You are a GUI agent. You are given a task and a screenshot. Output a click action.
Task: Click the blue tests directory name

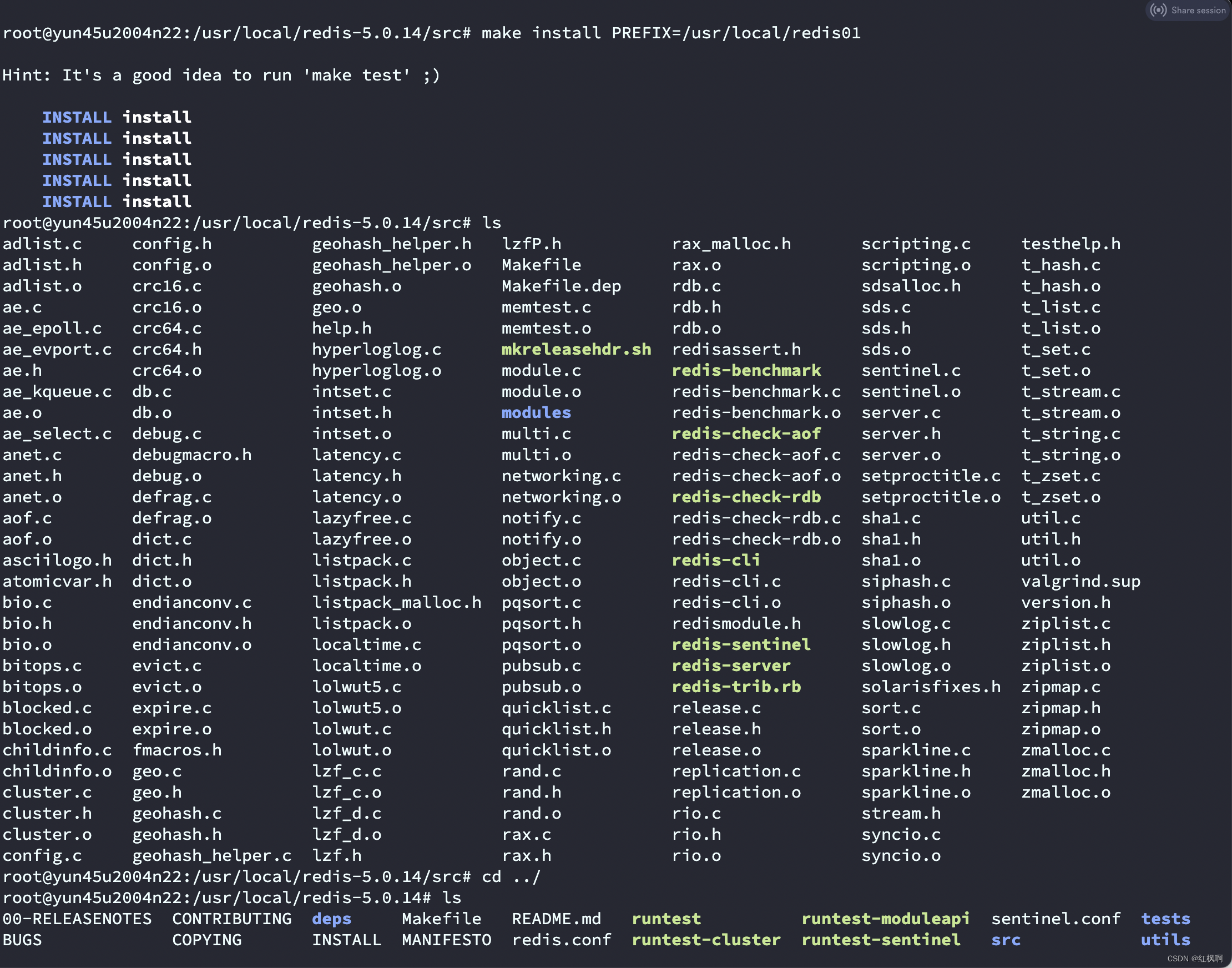coord(1165,919)
